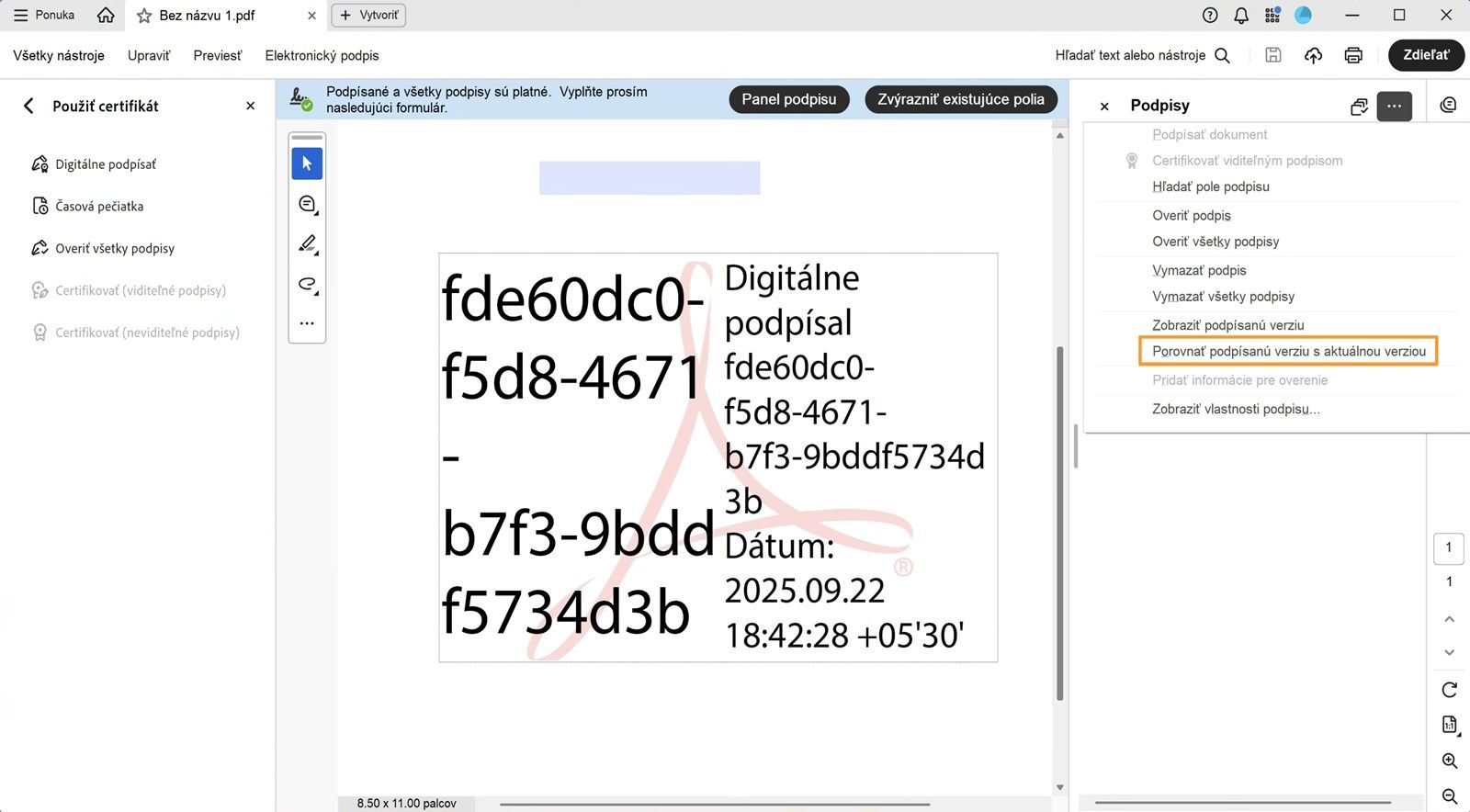Image resolution: width=1470 pixels, height=812 pixels.
Task: Star the Bez názvu 1.pdf tab
Action: tap(144, 16)
